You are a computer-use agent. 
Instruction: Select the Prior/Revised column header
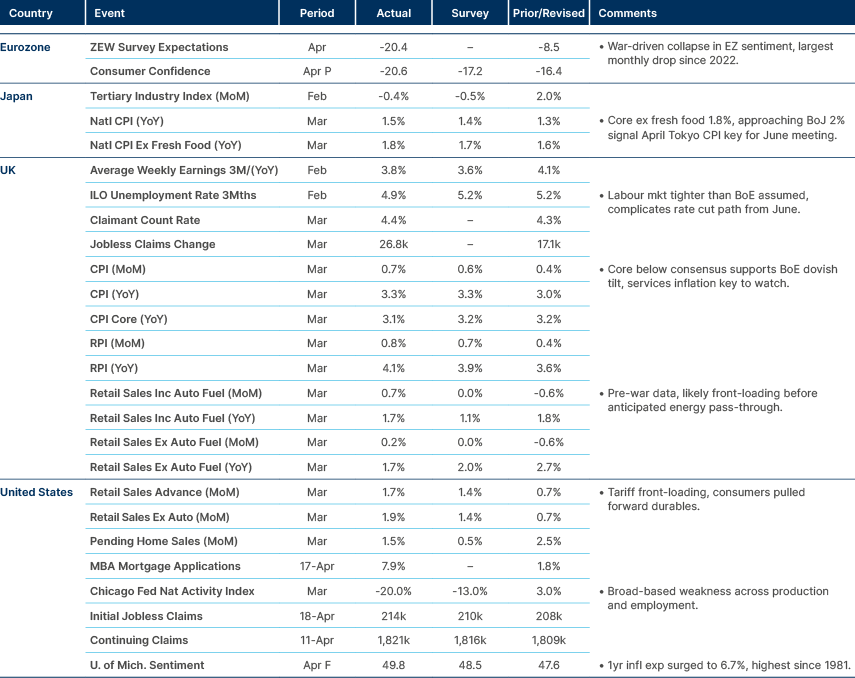[548, 12]
